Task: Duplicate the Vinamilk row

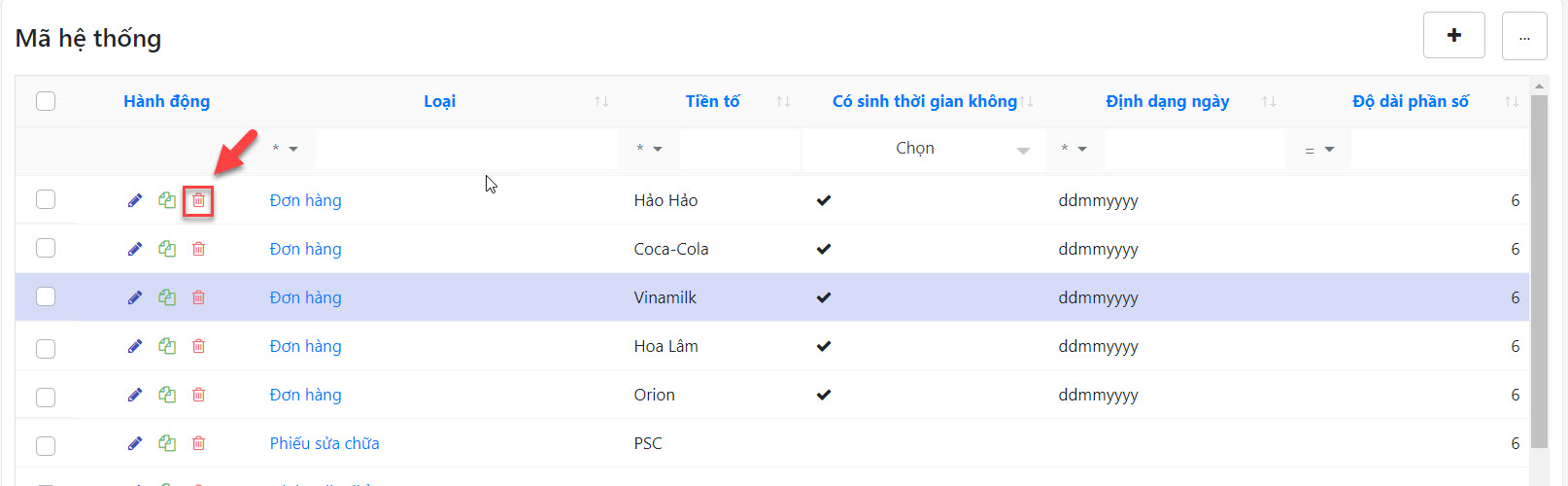Action: coord(167,297)
